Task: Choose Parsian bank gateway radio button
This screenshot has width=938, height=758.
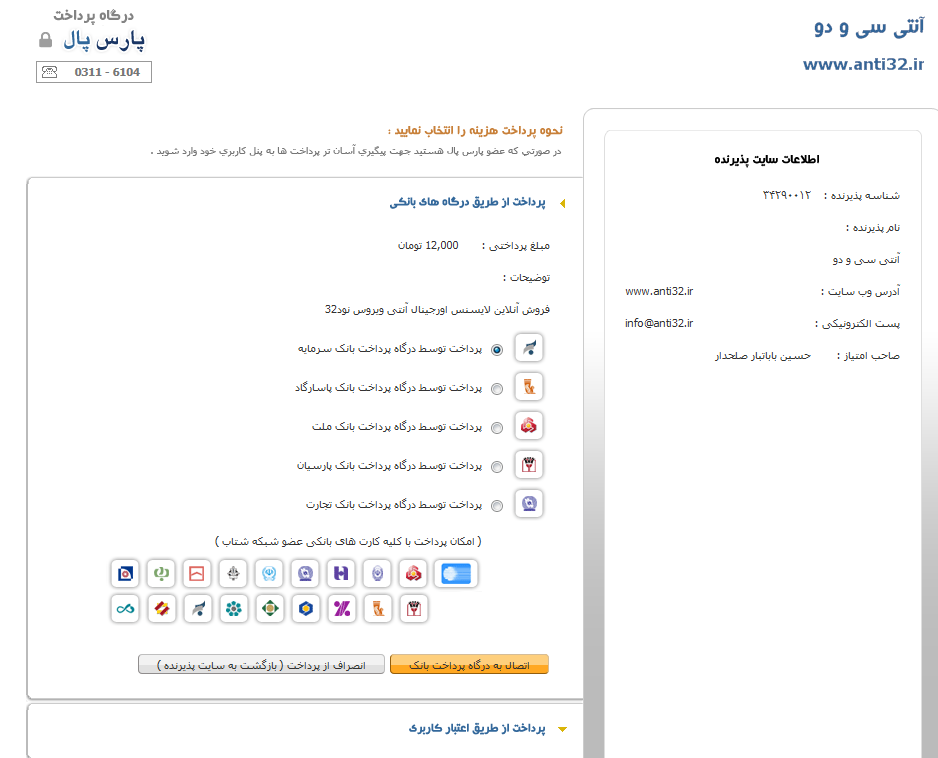Action: pyautogui.click(x=497, y=467)
